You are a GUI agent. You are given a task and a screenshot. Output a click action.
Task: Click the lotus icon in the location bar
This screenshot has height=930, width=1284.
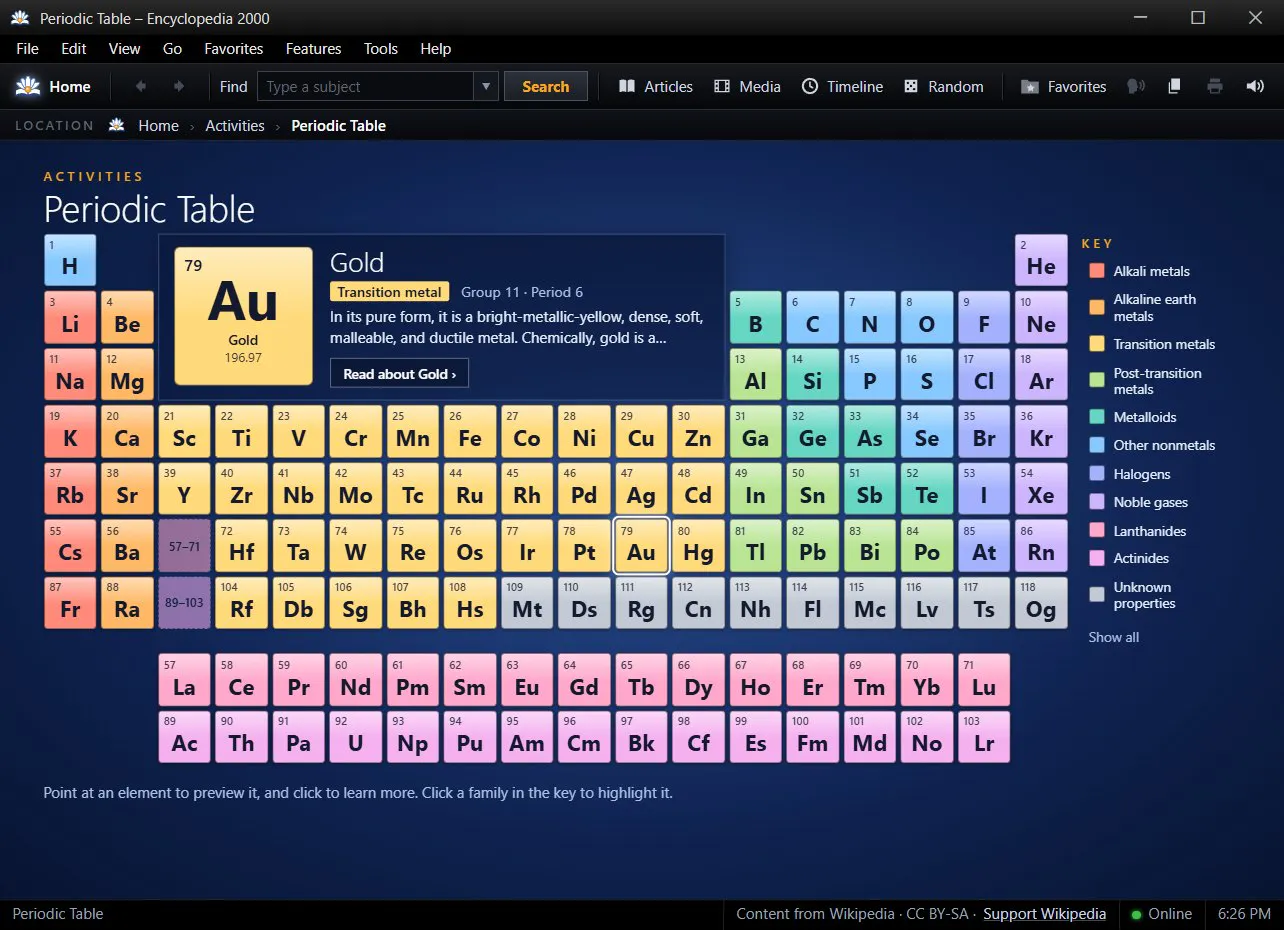[x=117, y=126]
